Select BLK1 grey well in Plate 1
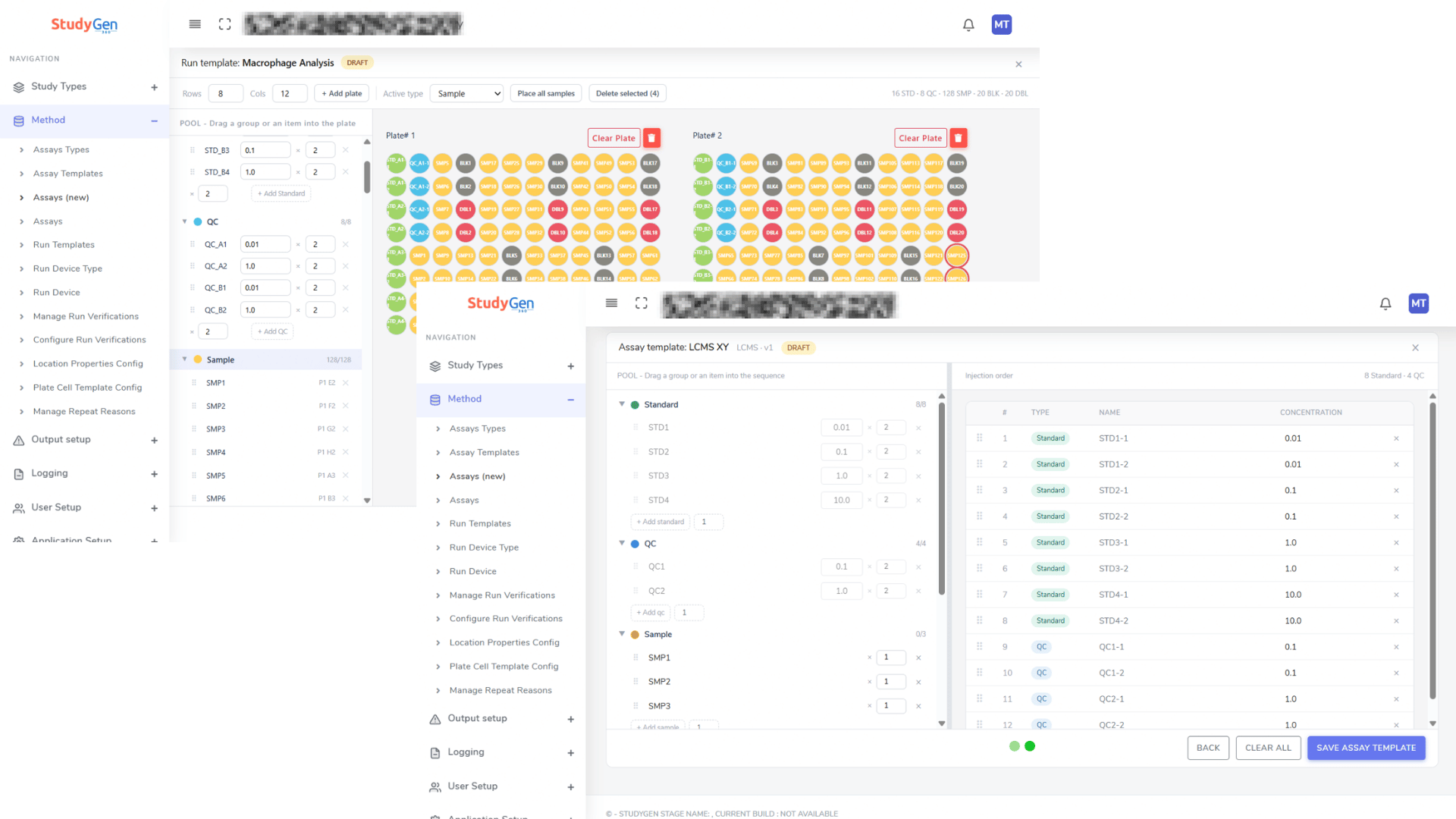Viewport: 1456px width, 819px height. click(466, 163)
